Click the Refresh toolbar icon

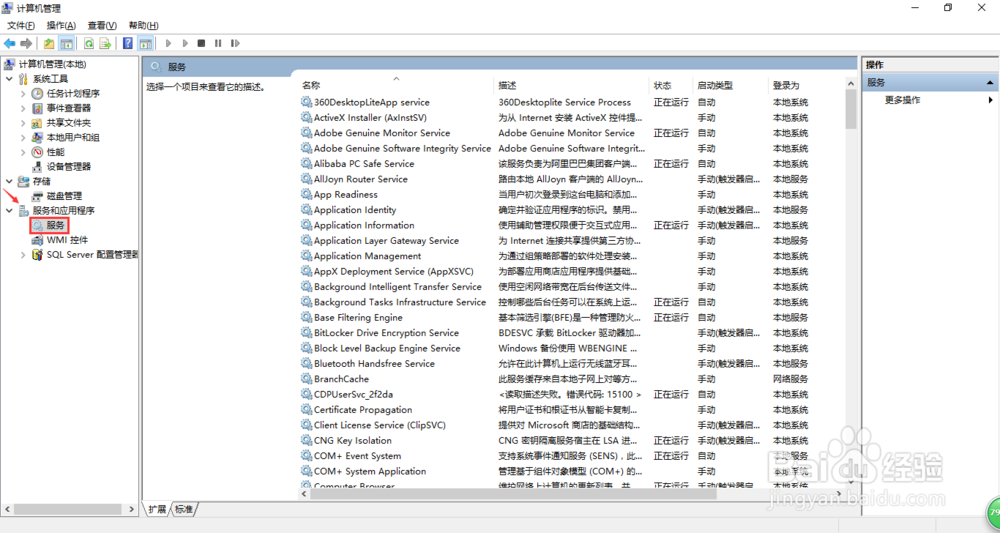click(89, 43)
